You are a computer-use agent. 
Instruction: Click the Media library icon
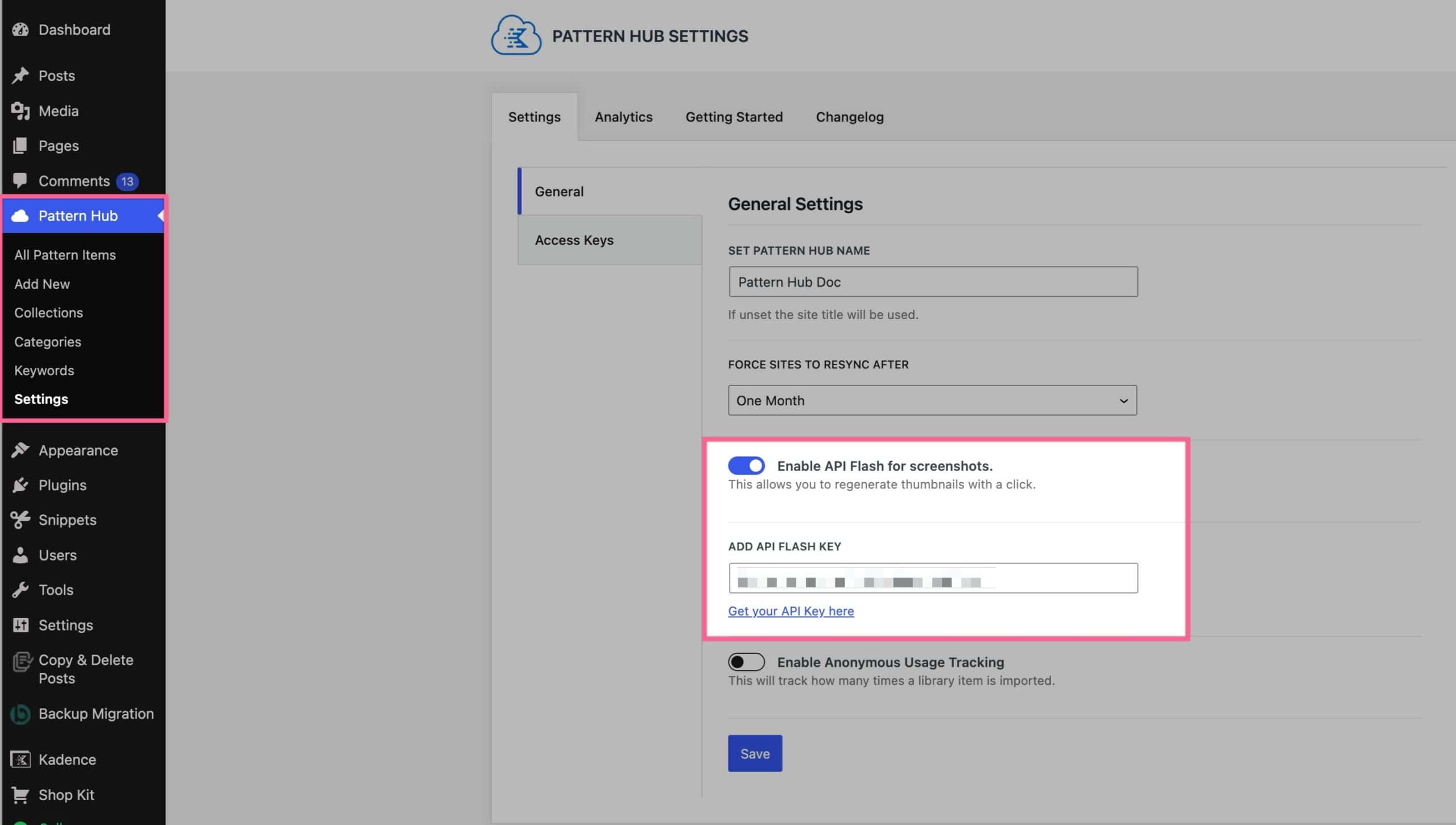pos(20,111)
